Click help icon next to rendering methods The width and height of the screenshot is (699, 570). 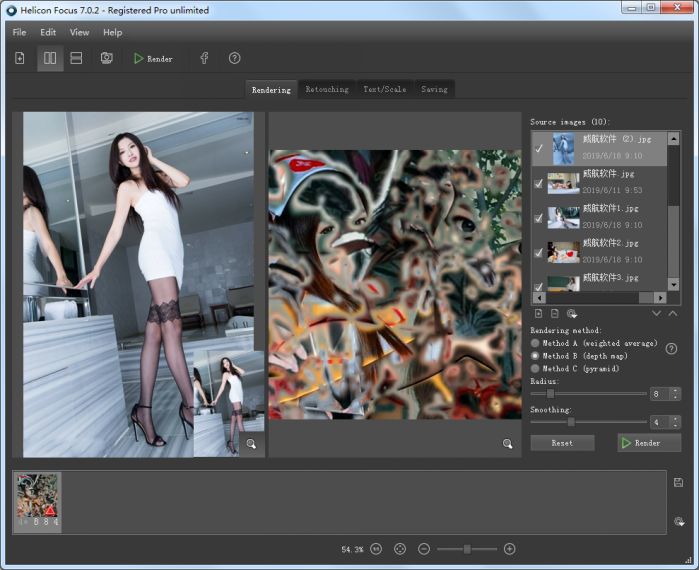coord(671,349)
